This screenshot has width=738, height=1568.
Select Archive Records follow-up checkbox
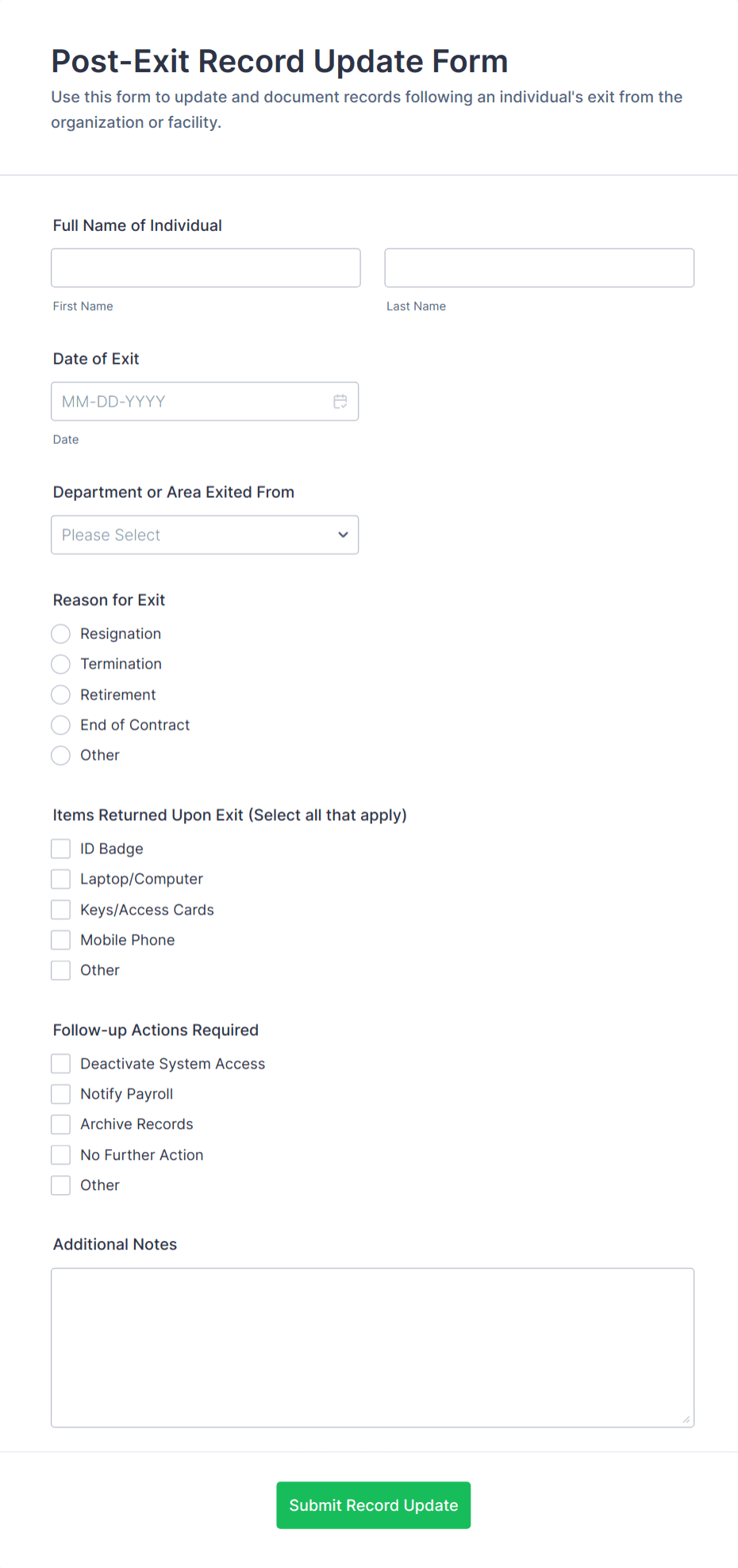coord(60,1123)
